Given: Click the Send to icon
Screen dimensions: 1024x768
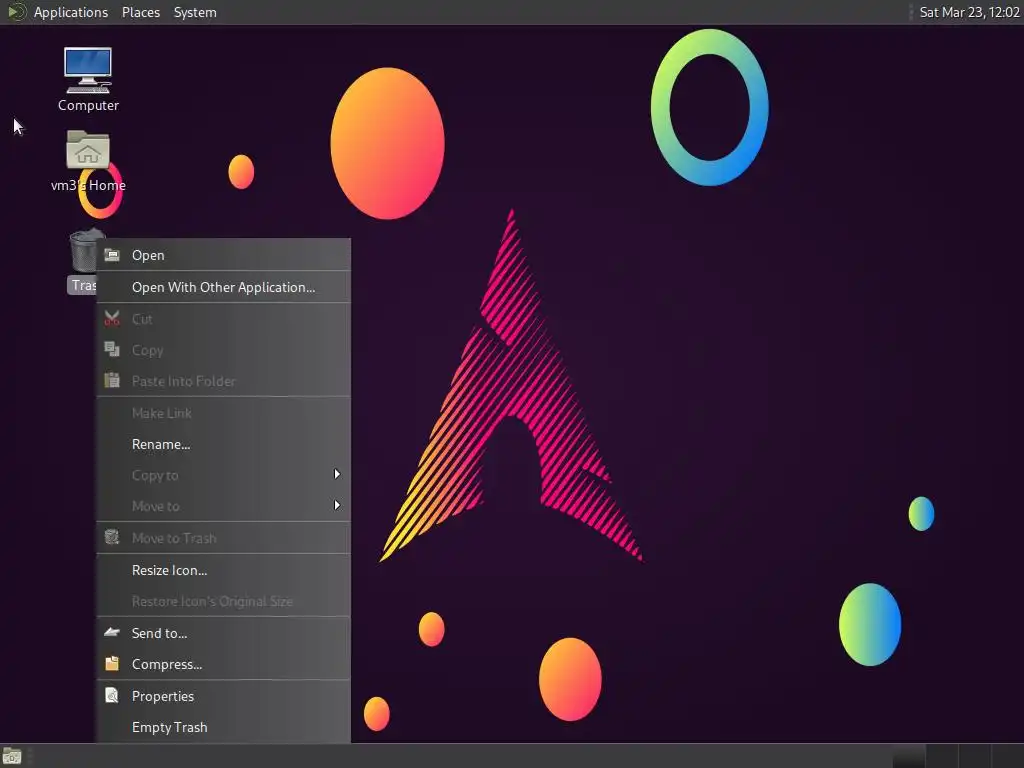Looking at the screenshot, I should pos(112,632).
